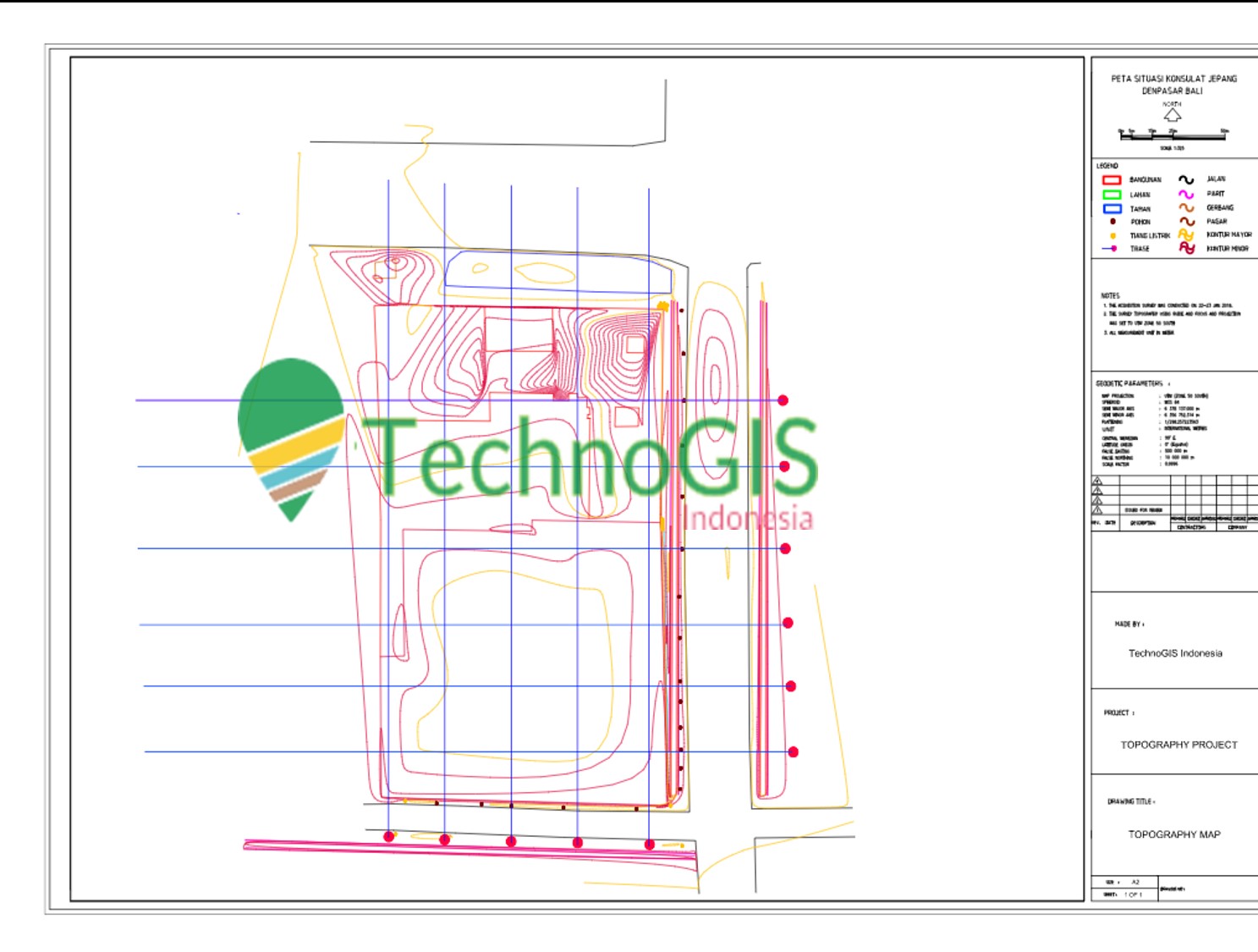Click 'TechnoGIS Indonesia' in the title block
The image size is (1258, 952).
(x=1175, y=653)
